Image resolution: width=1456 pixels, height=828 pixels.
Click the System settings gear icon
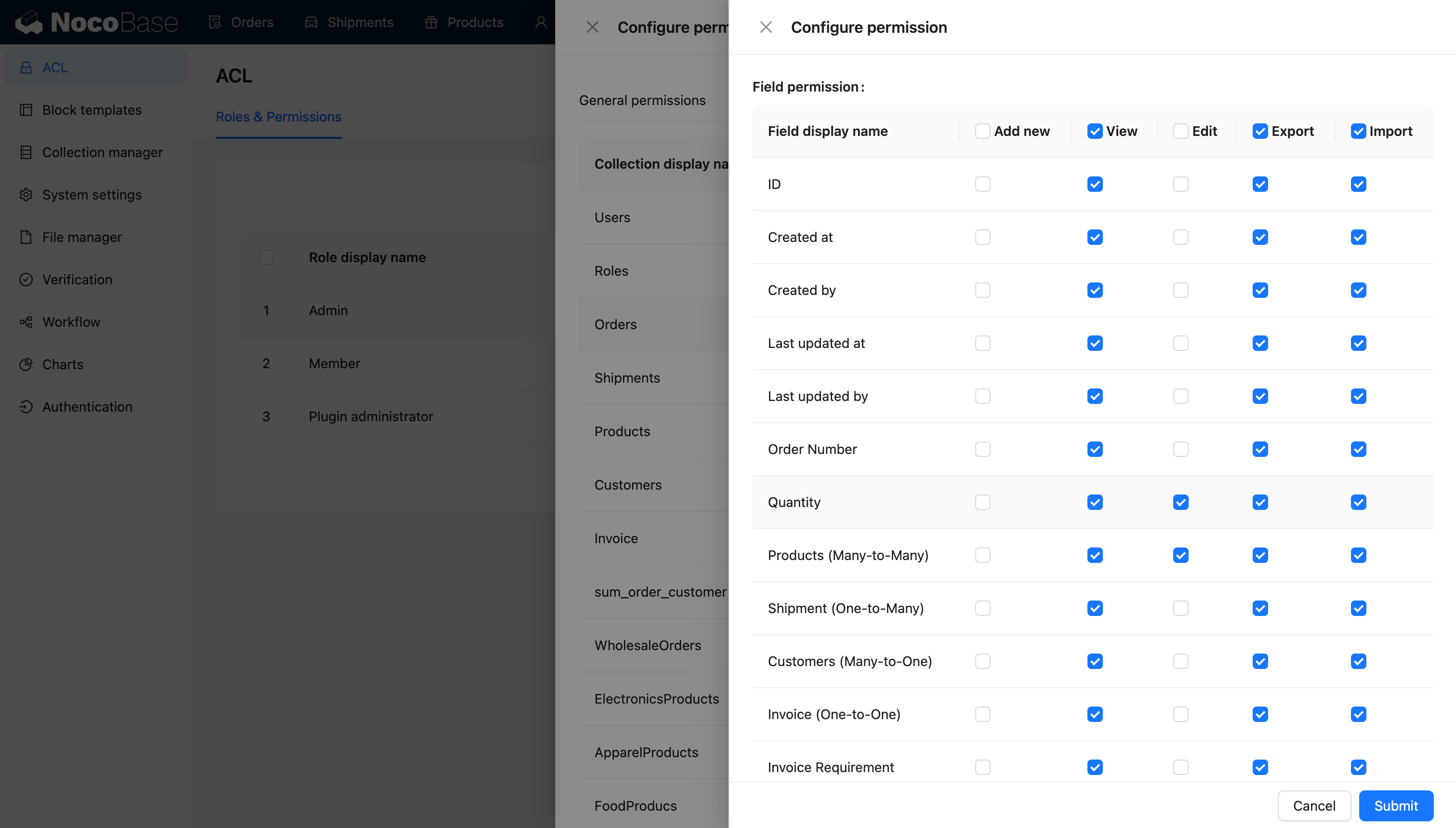(26, 195)
